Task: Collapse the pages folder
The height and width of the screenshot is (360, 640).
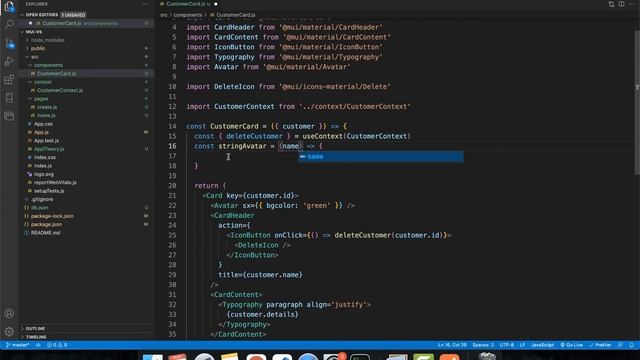Action: pos(41,98)
